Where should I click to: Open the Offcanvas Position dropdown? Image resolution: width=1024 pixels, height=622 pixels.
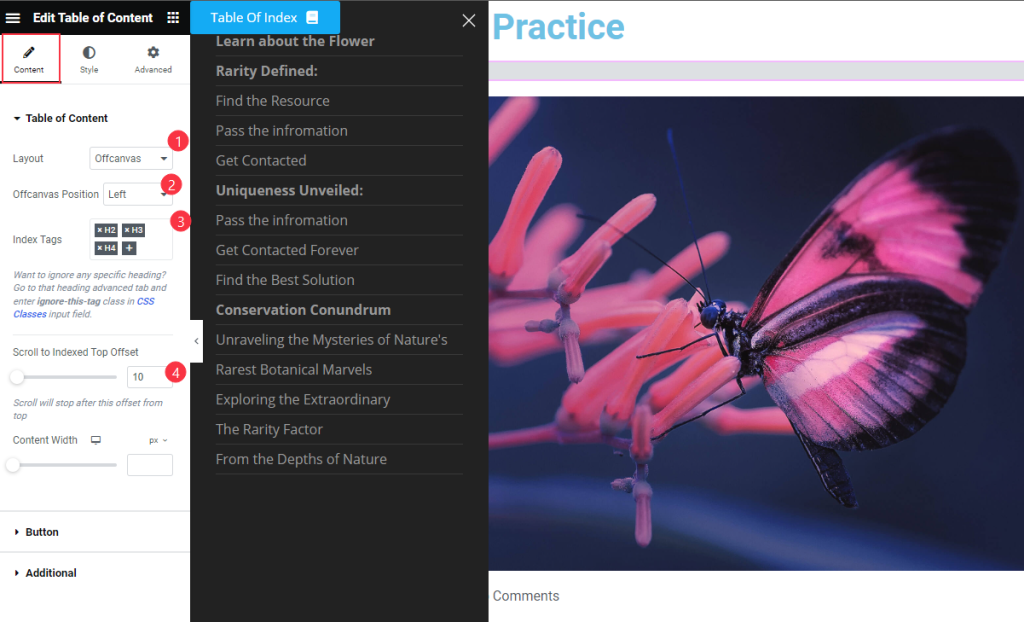point(138,194)
